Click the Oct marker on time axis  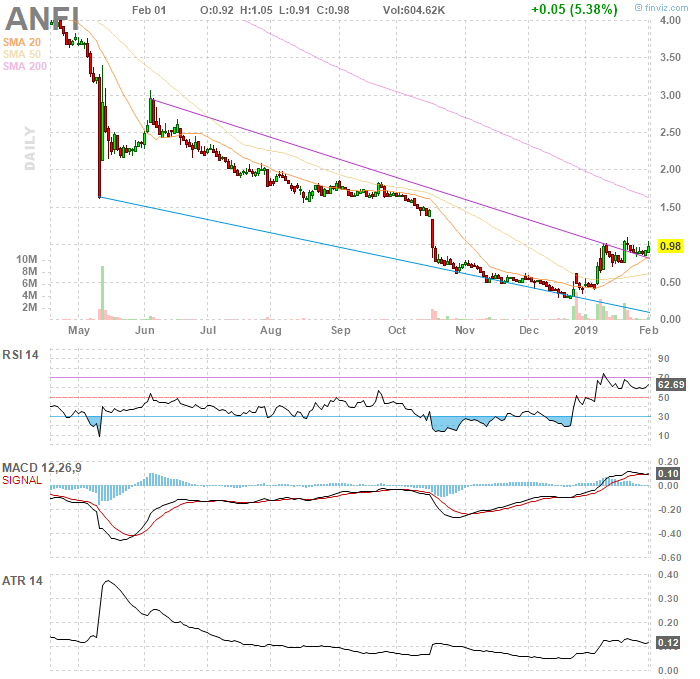tap(398, 328)
